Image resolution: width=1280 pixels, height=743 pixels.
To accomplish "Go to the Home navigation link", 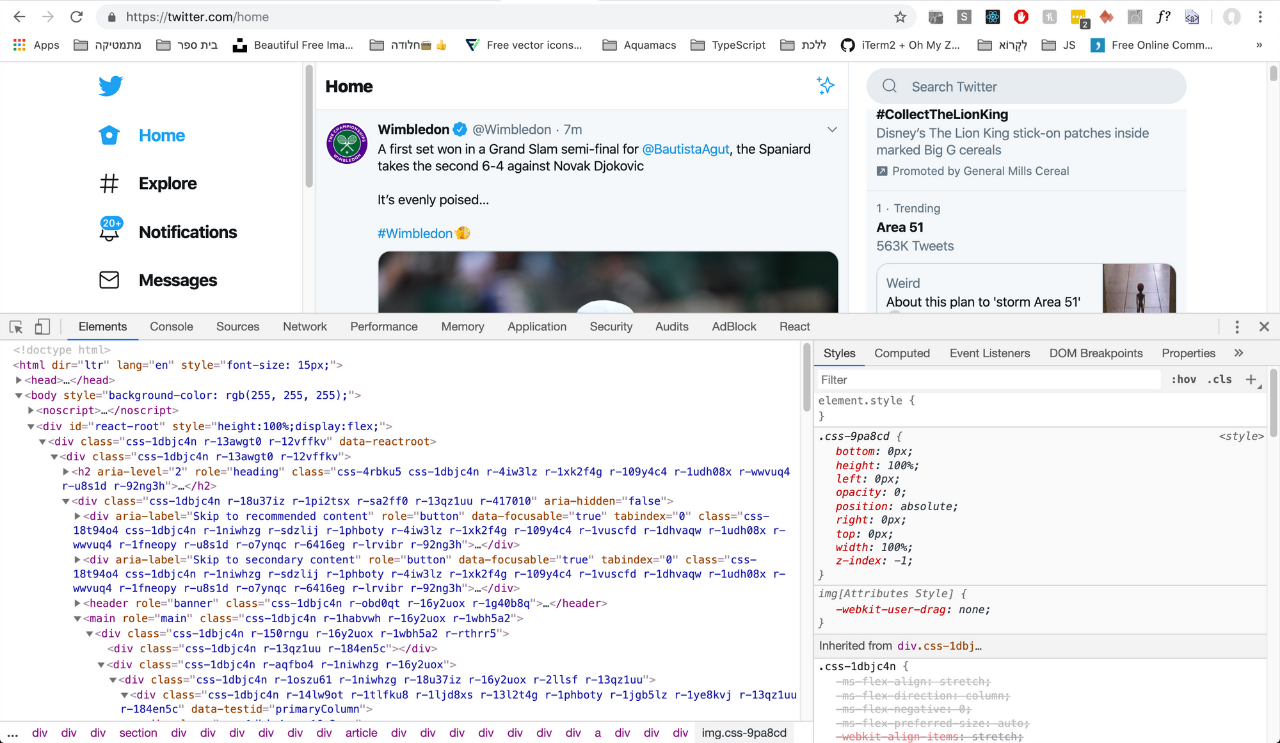I will point(162,135).
